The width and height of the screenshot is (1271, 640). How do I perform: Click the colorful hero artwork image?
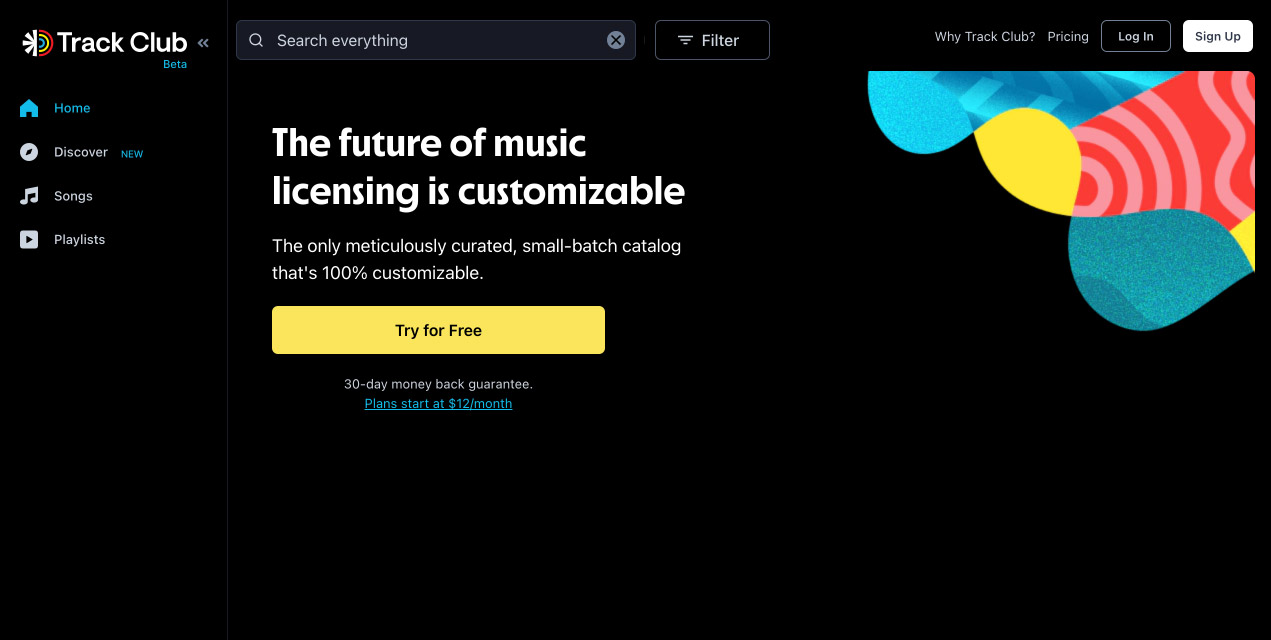[x=1100, y=190]
